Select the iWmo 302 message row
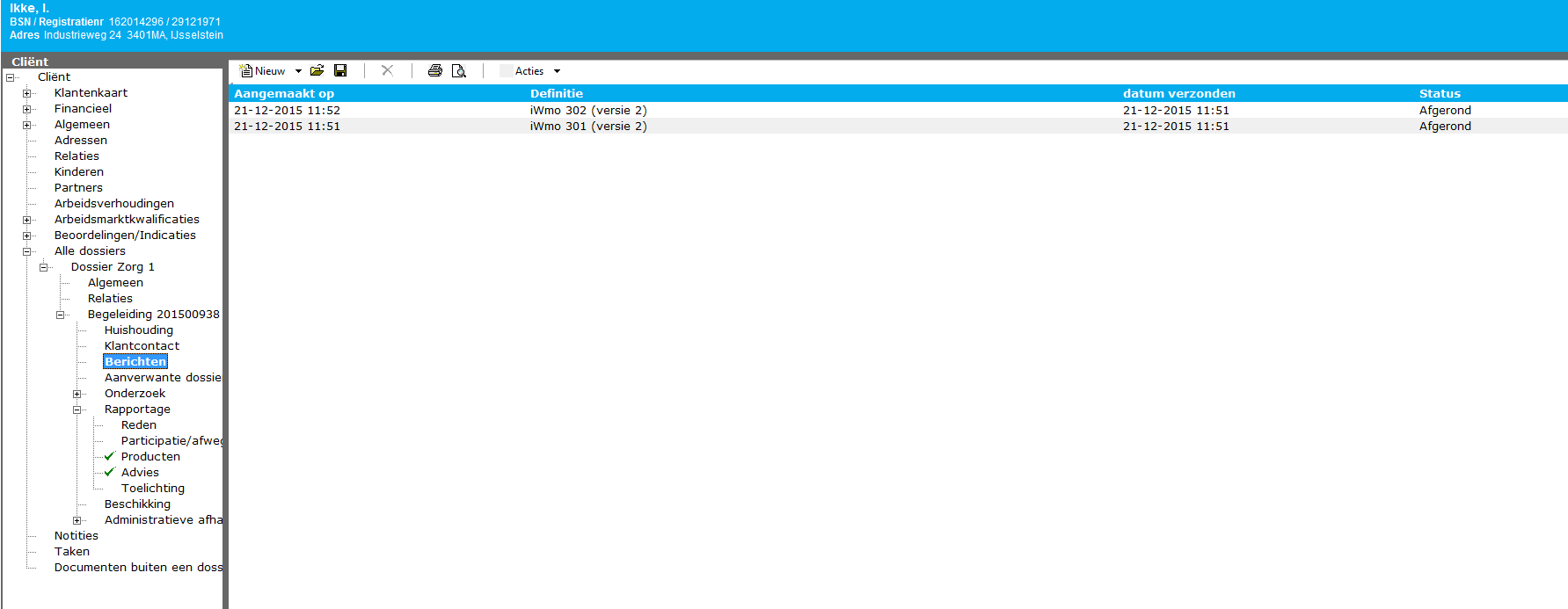Image resolution: width=1568 pixels, height=609 pixels. coord(587,111)
